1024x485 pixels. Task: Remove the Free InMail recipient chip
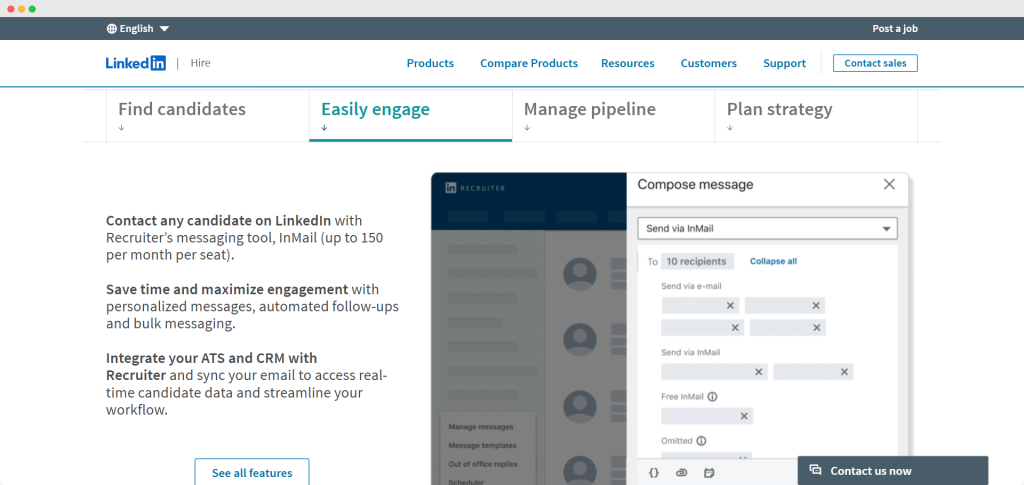tap(743, 416)
